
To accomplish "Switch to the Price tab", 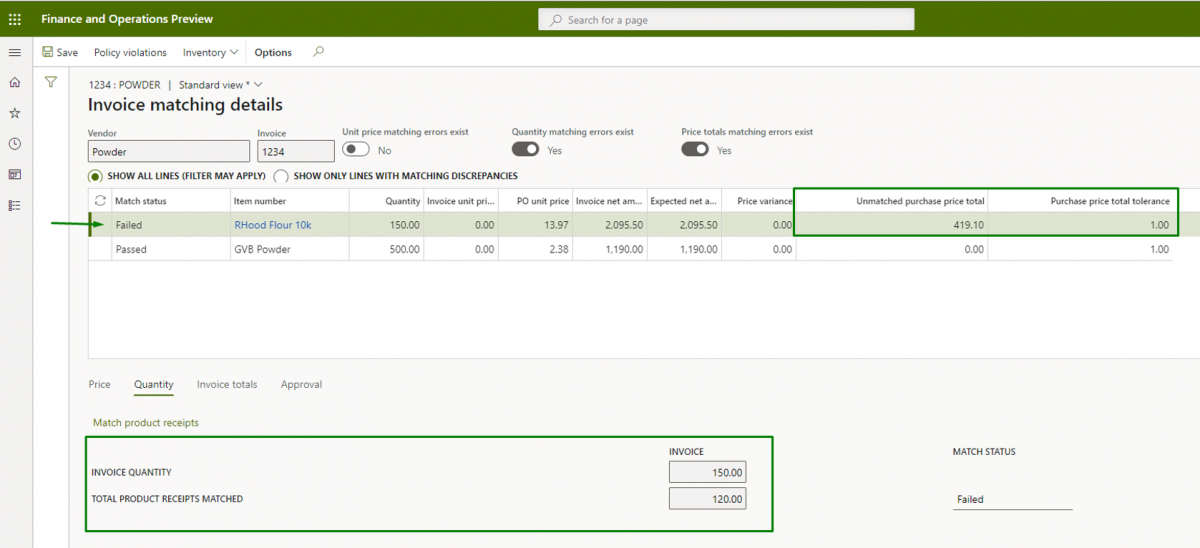I will [99, 384].
